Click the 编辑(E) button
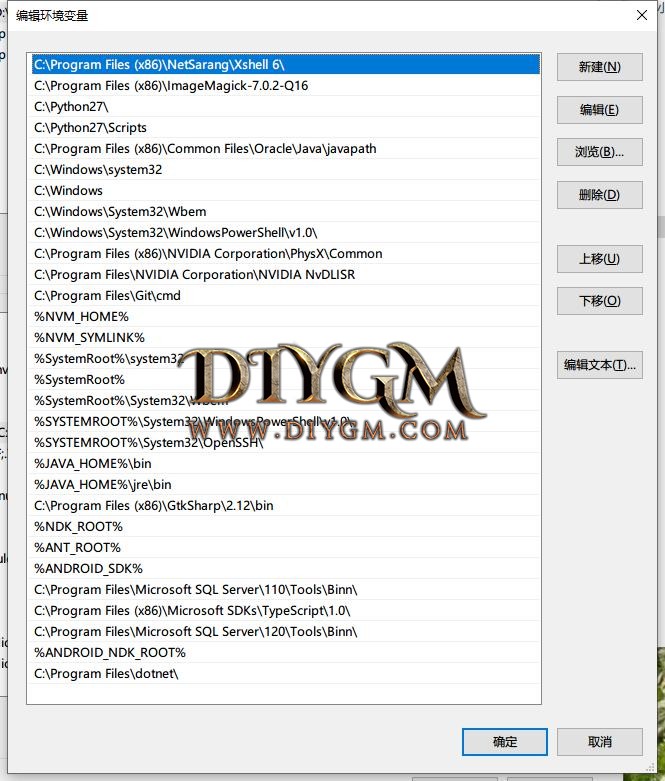Viewport: 665px width, 781px height. tap(600, 110)
